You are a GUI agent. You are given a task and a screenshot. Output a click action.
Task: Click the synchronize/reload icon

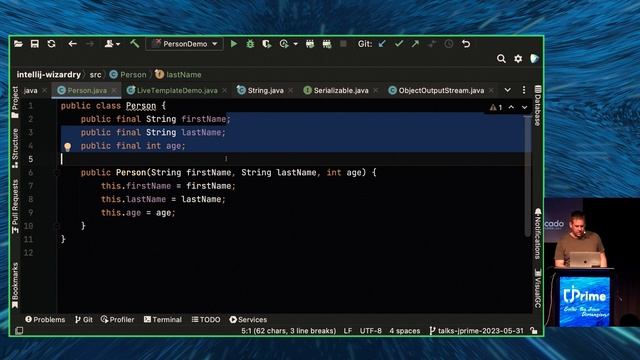tap(51, 44)
